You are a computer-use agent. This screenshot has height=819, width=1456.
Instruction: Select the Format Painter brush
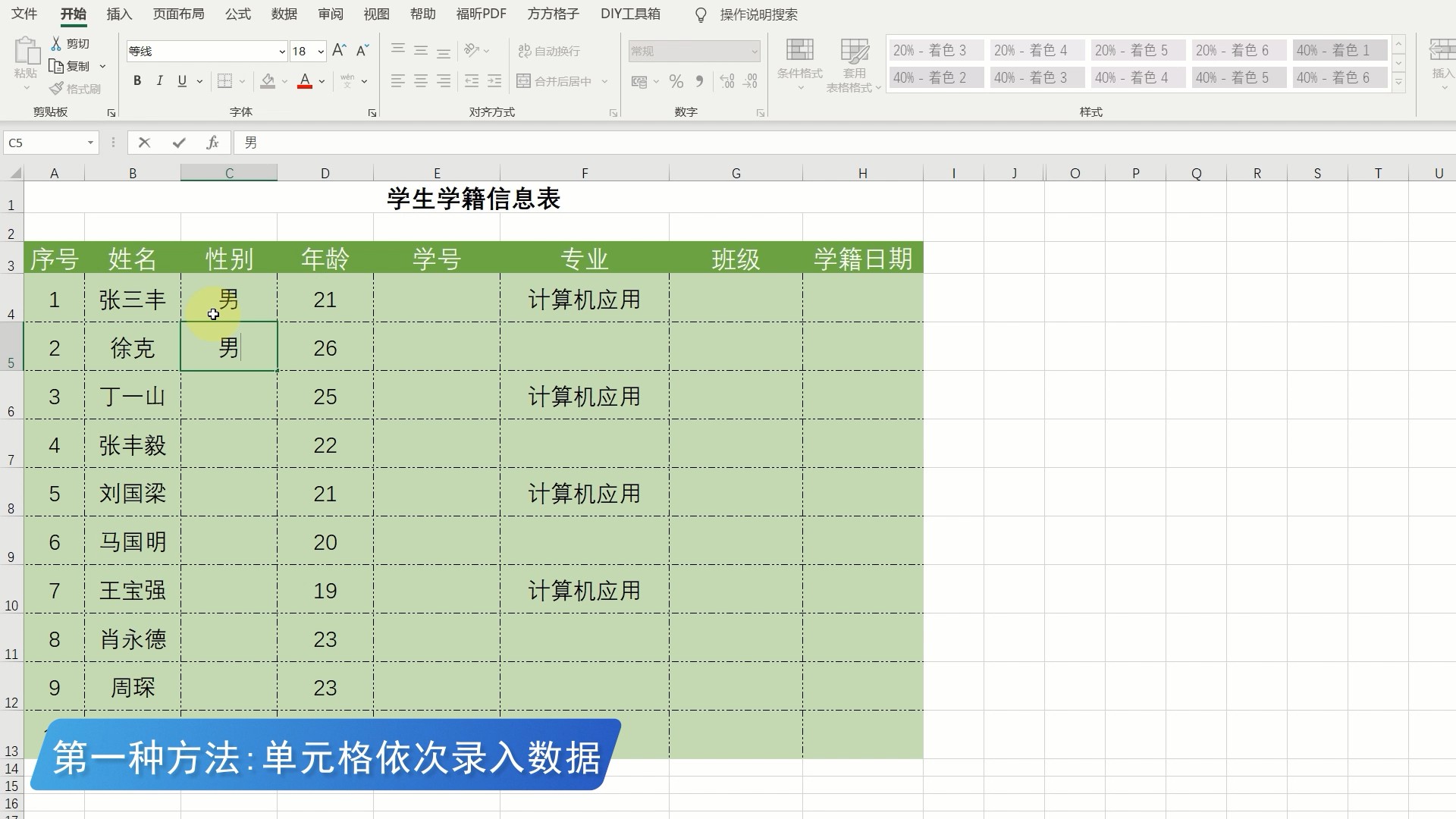click(x=56, y=89)
